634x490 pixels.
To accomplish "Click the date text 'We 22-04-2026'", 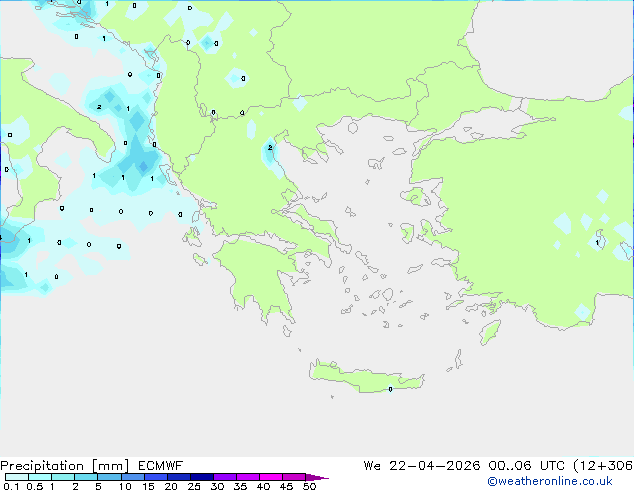I will click(422, 466).
